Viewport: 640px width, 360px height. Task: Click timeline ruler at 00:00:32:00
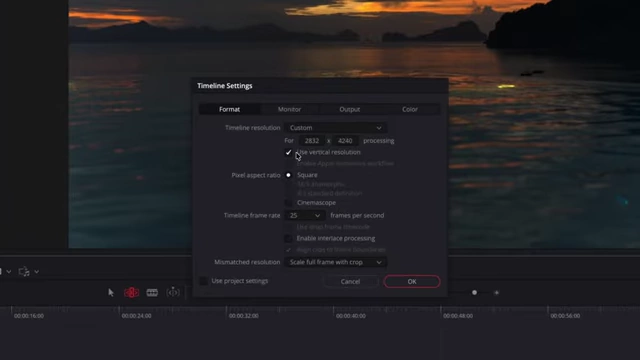[244, 316]
